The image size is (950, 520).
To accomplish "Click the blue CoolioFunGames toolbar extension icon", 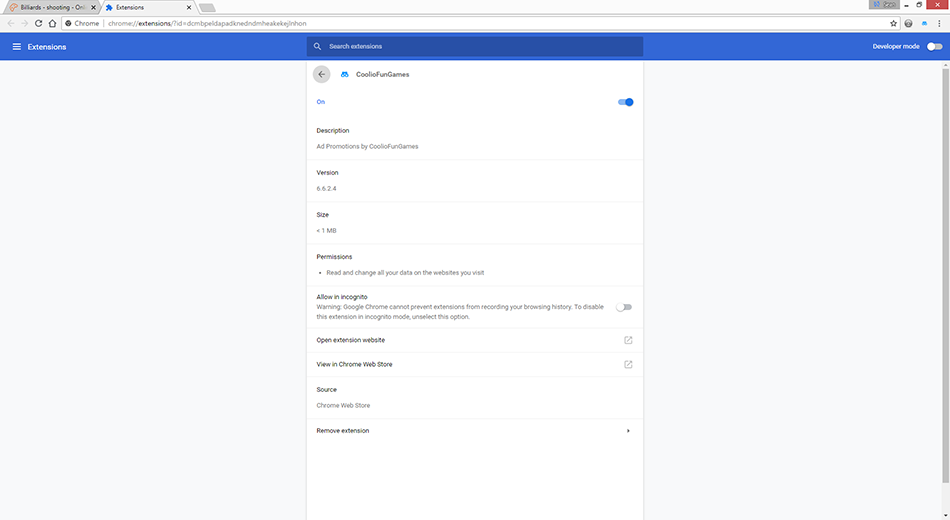I will click(x=924, y=23).
